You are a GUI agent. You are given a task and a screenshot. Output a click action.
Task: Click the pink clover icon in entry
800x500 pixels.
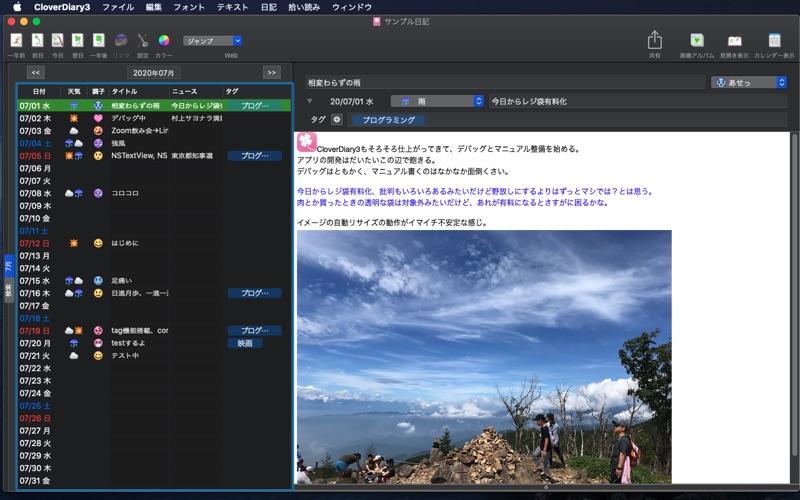coord(307,142)
